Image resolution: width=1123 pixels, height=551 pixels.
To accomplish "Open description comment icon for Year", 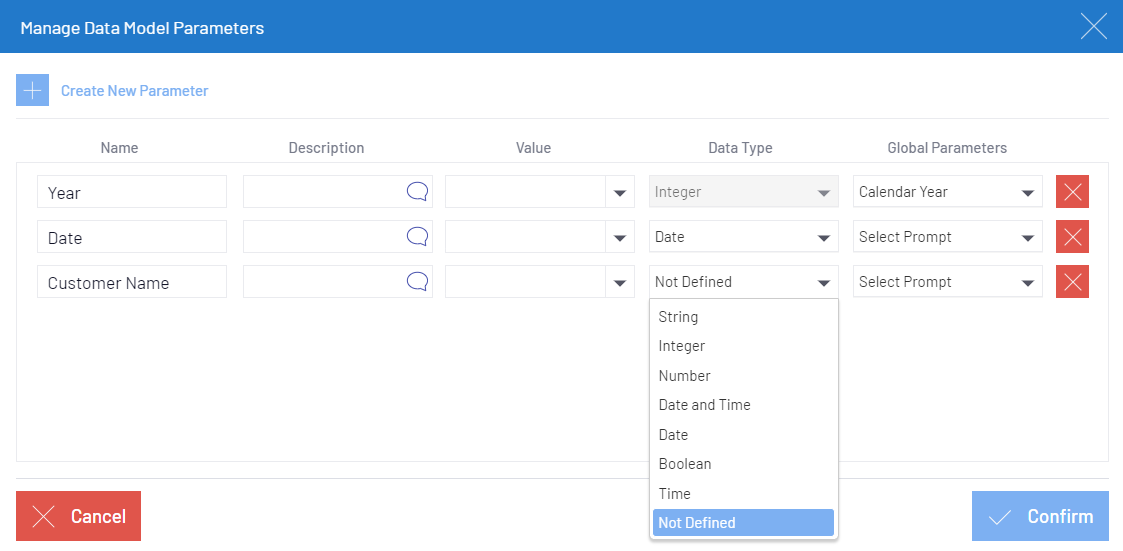I will [417, 192].
